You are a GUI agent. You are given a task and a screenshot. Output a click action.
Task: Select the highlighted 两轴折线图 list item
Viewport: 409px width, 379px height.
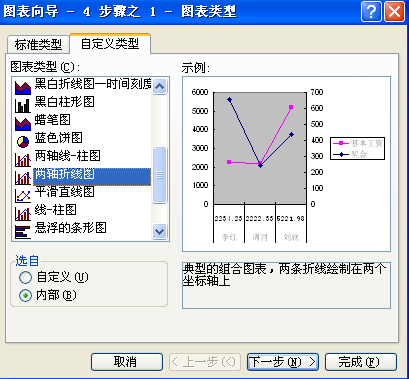[x=92, y=177]
